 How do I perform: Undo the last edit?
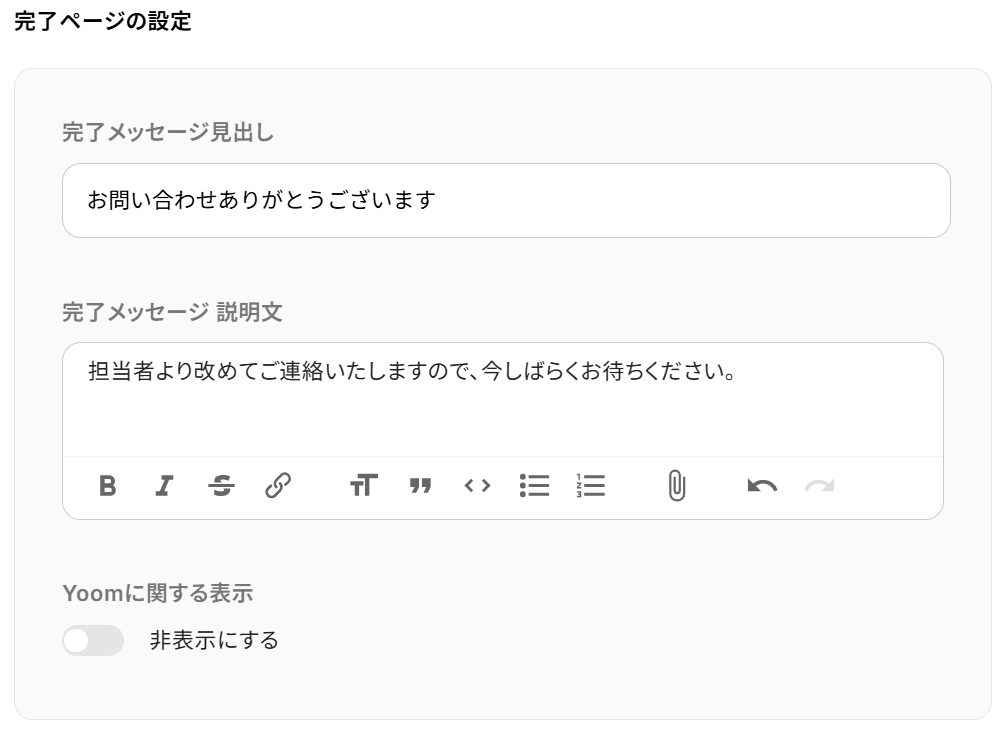[762, 486]
